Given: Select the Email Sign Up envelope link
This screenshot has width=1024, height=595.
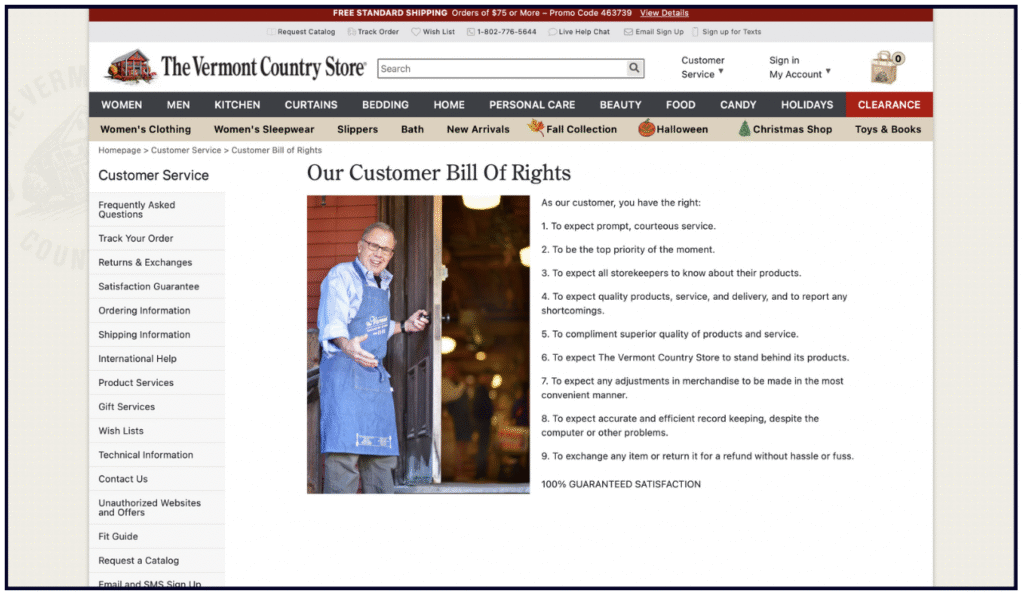Looking at the screenshot, I should tap(654, 32).
